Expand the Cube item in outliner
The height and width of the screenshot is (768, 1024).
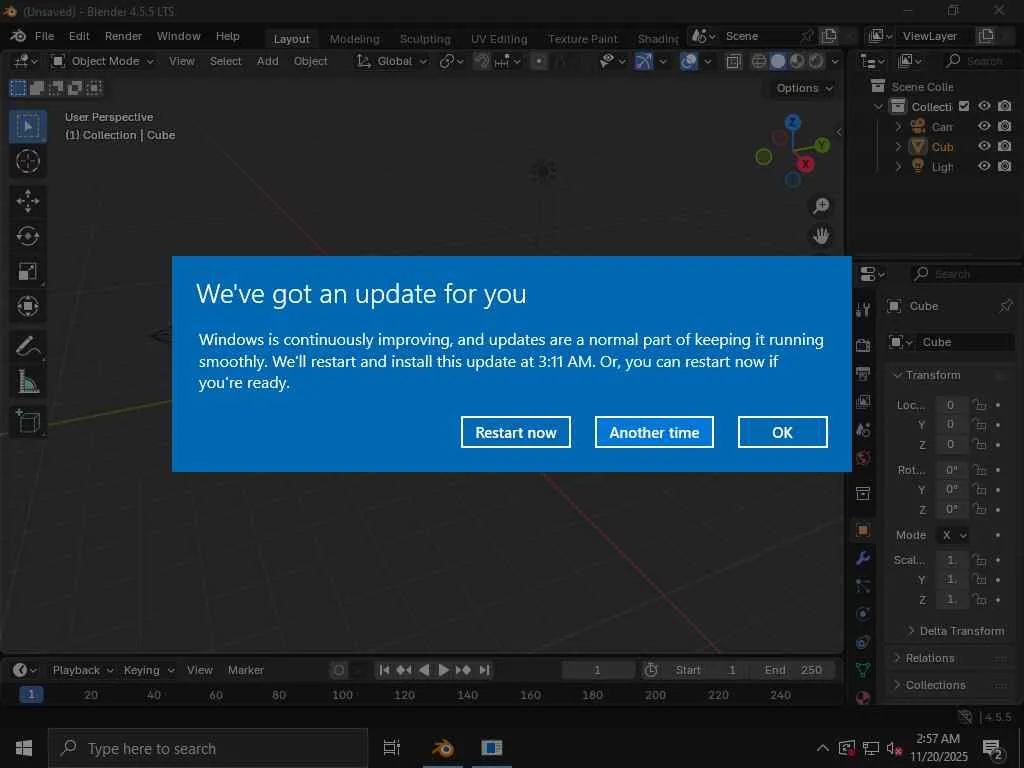pyautogui.click(x=898, y=146)
